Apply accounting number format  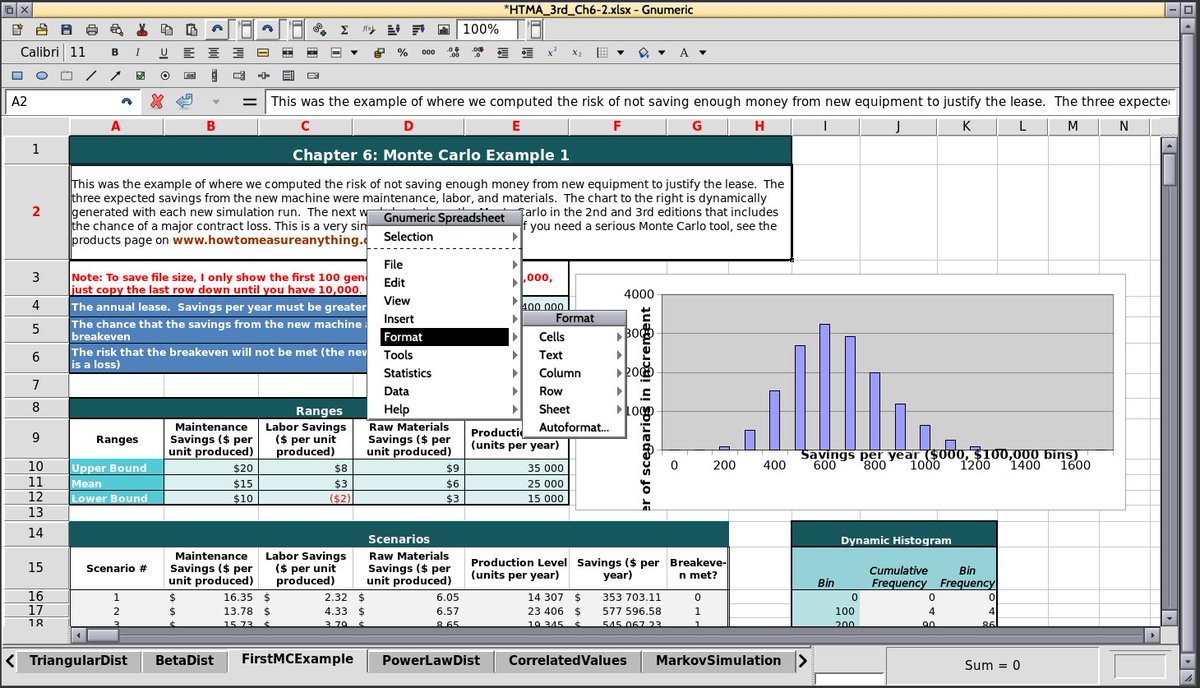coord(379,53)
